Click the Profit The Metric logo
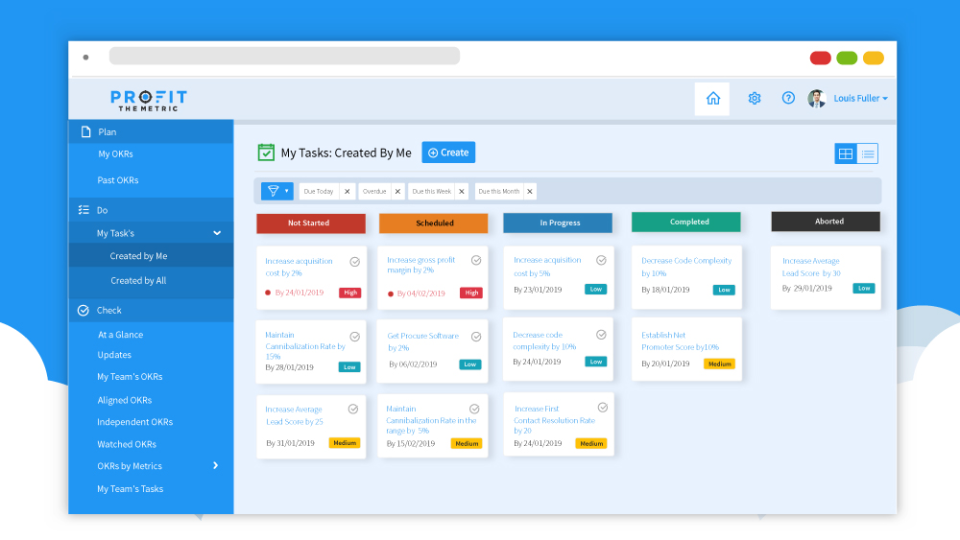960x540 pixels. coord(148,100)
